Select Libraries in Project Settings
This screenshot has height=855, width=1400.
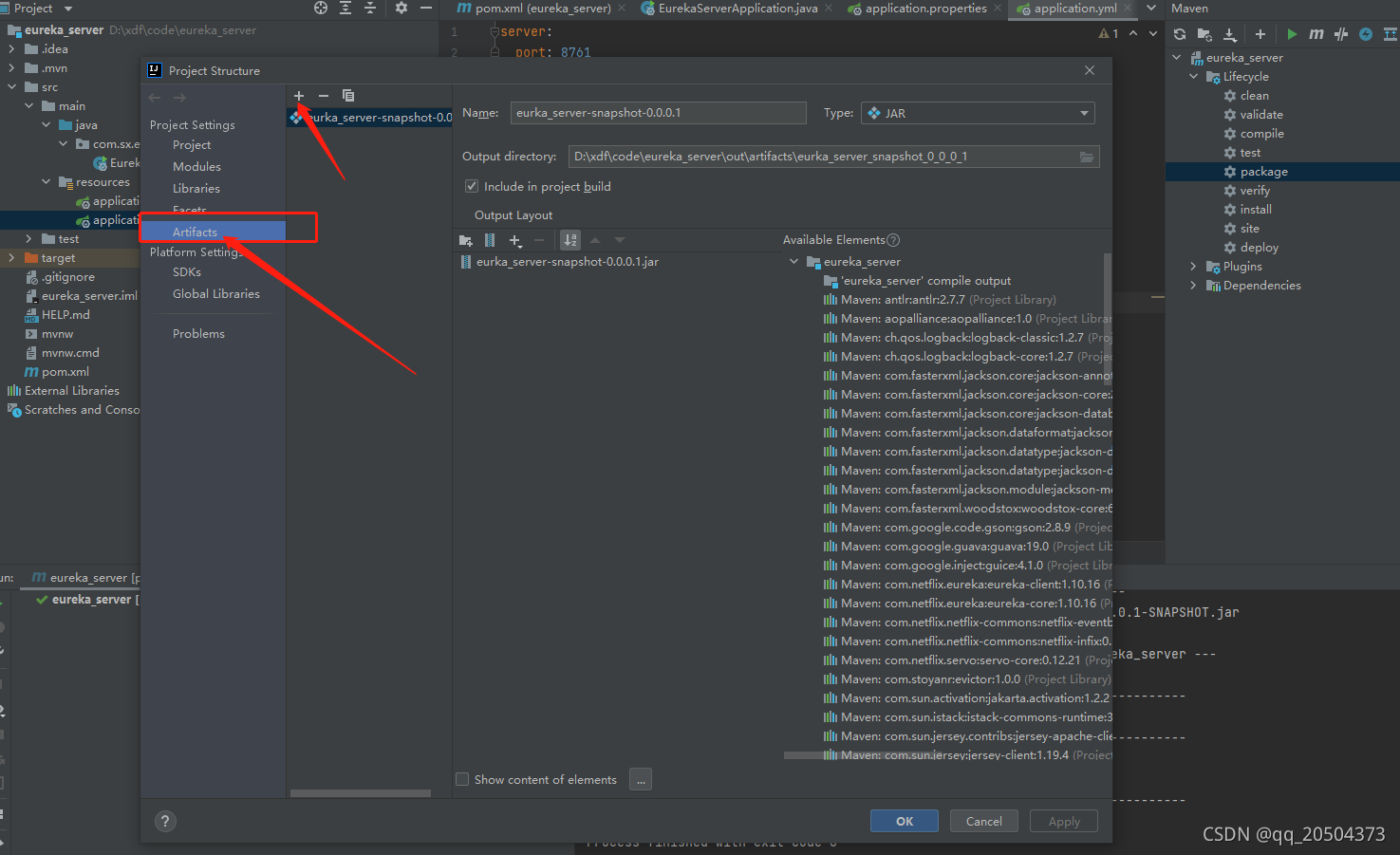[x=196, y=188]
